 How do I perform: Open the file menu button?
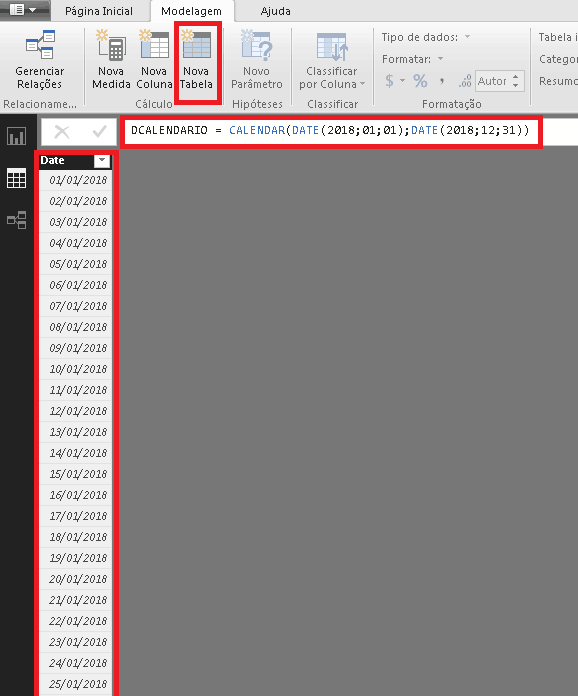[x=23, y=9]
